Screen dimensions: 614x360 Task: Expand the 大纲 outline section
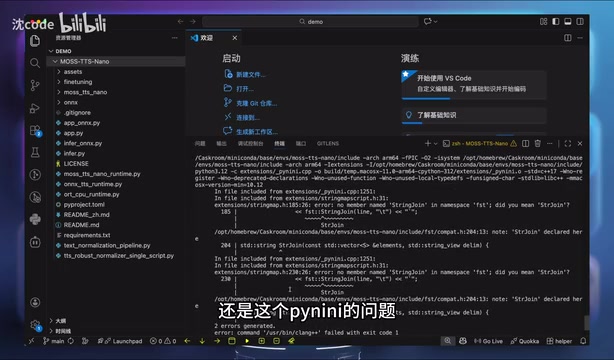coord(51,320)
